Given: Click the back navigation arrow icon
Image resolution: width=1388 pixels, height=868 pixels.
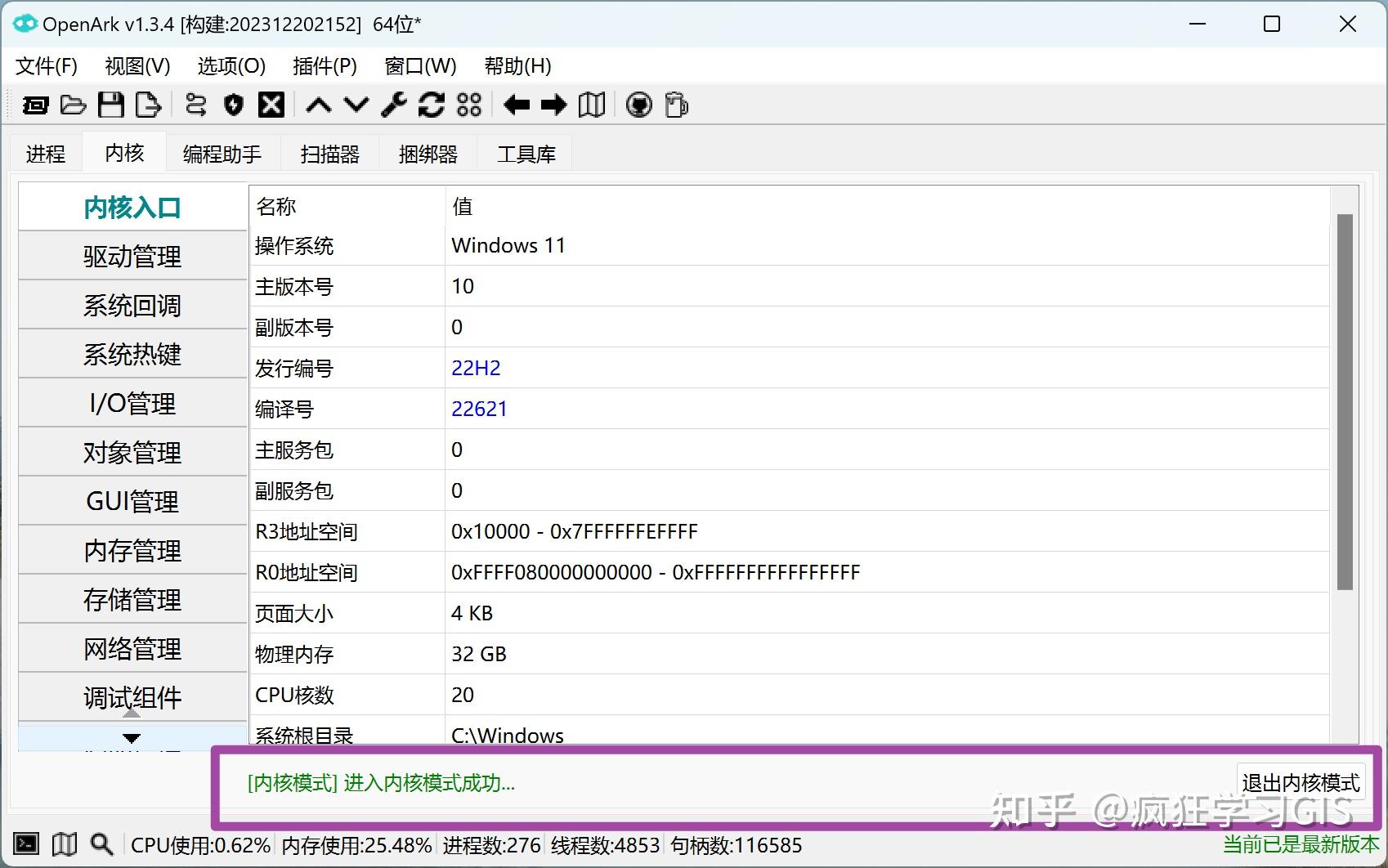Looking at the screenshot, I should (x=516, y=105).
